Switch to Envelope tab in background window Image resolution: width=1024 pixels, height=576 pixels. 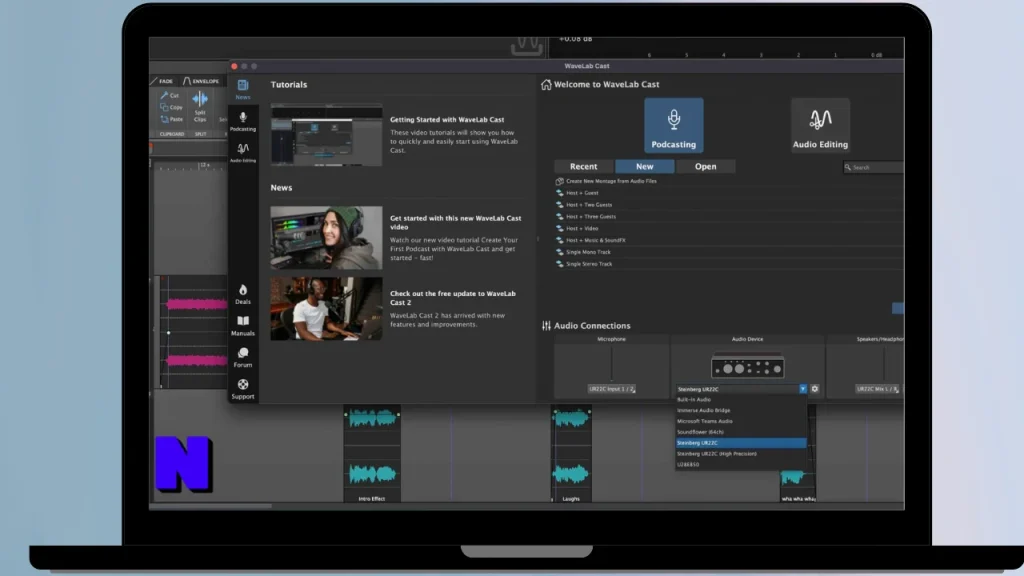click(x=201, y=81)
